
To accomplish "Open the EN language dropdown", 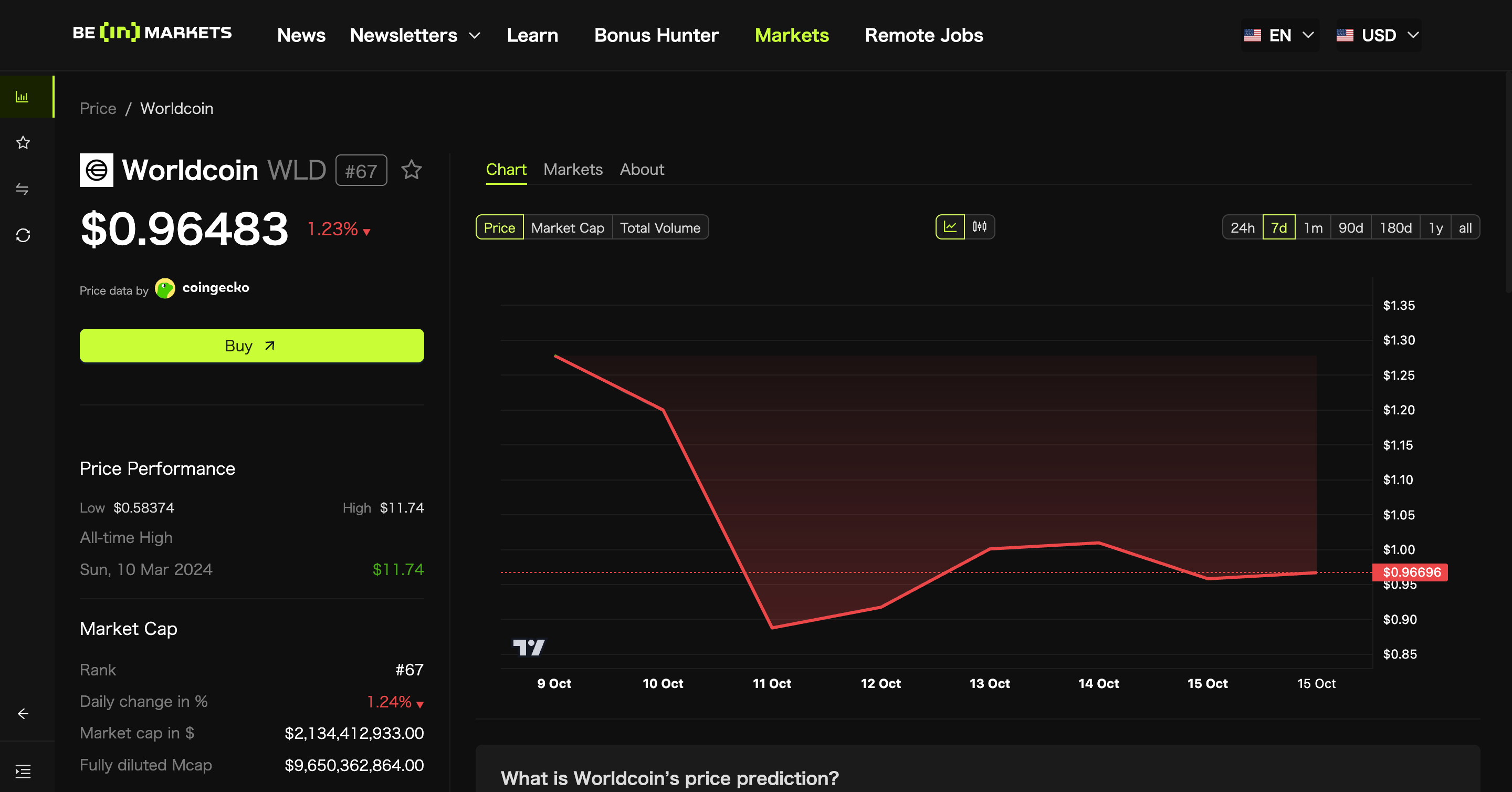I will [1279, 35].
